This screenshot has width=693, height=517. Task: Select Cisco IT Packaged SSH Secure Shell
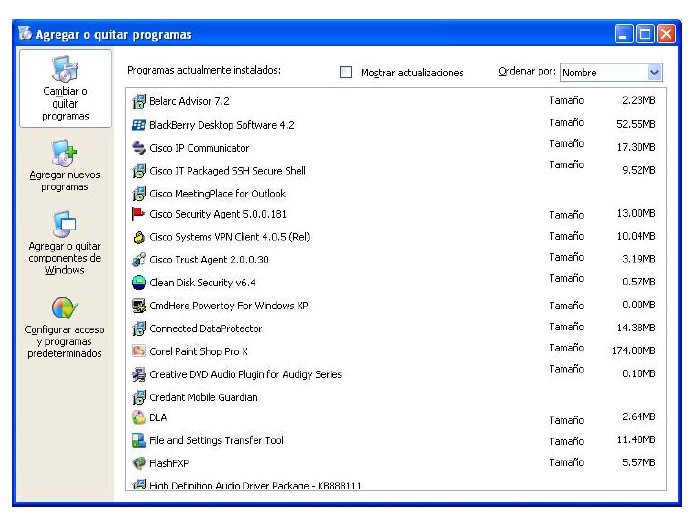(x=227, y=171)
